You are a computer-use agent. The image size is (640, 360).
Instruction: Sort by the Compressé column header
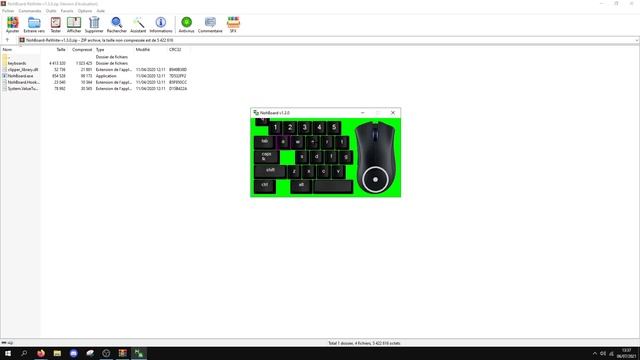click(82, 49)
